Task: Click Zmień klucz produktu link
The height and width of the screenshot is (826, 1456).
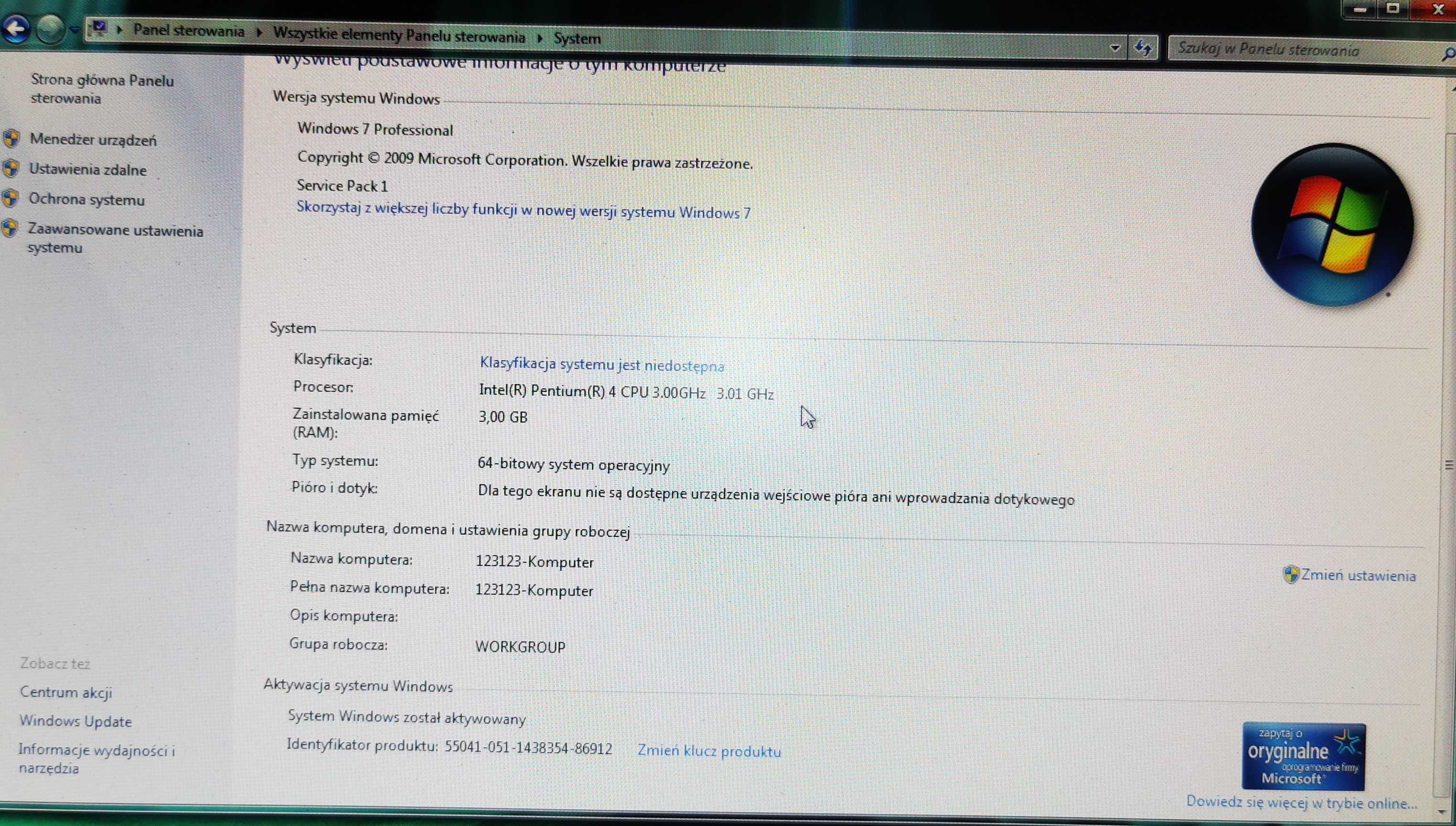Action: [x=709, y=751]
